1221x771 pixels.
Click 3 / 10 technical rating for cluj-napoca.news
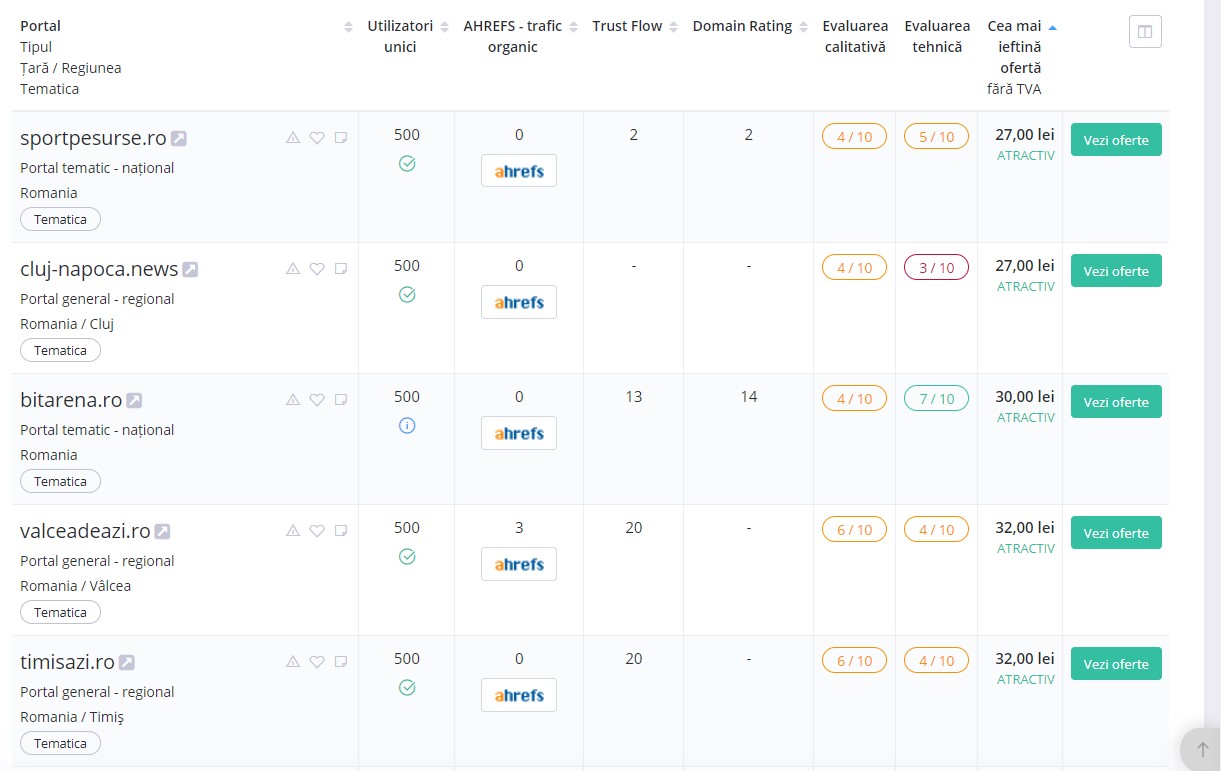(936, 267)
